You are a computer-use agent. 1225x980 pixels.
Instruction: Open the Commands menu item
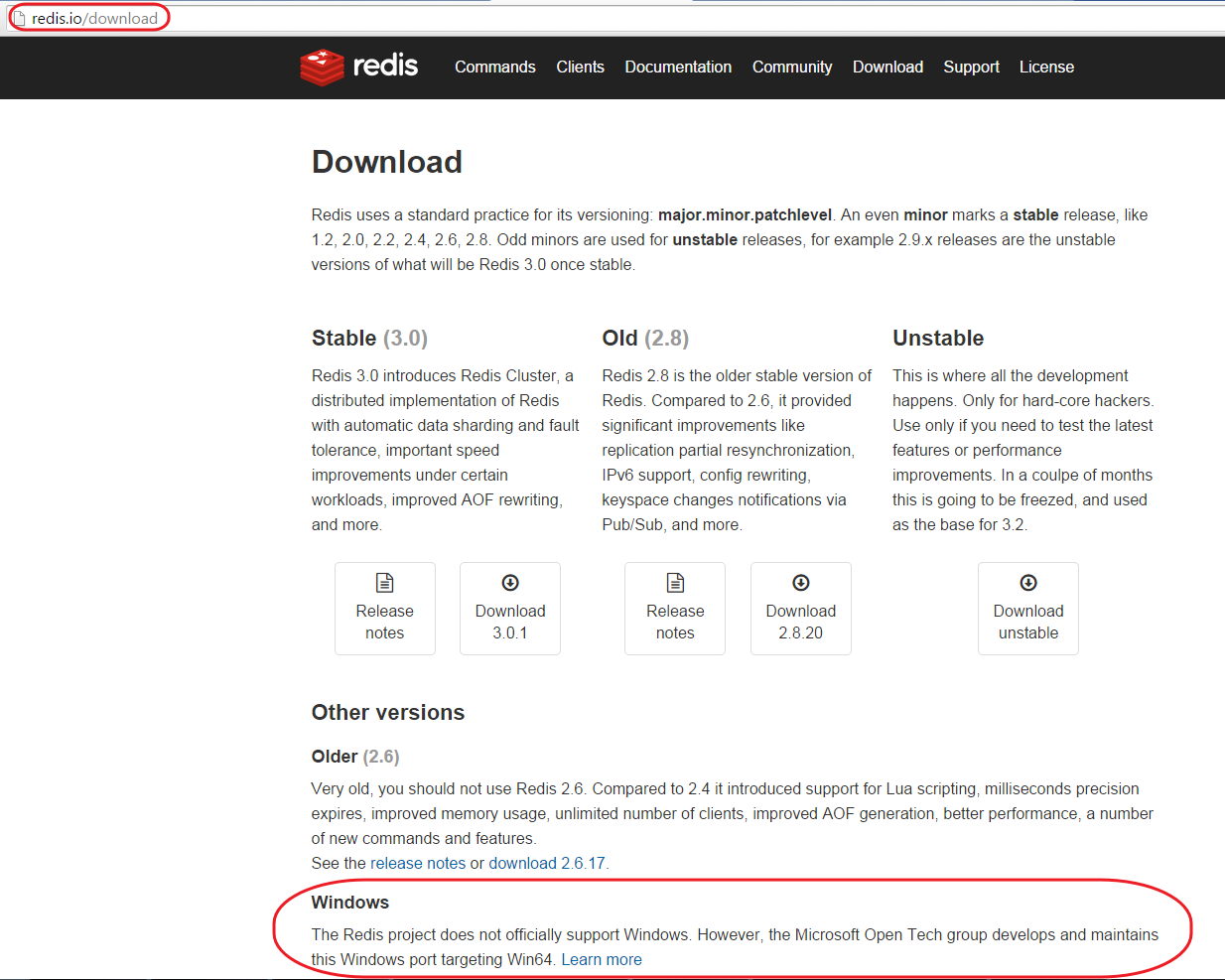click(x=495, y=67)
